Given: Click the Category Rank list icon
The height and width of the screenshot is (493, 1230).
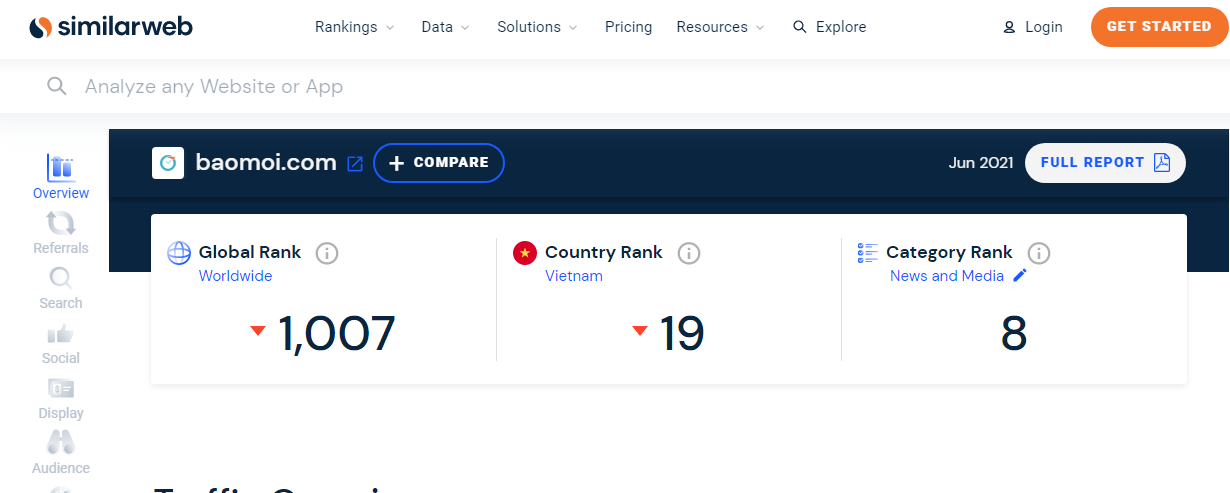Looking at the screenshot, I should [868, 253].
